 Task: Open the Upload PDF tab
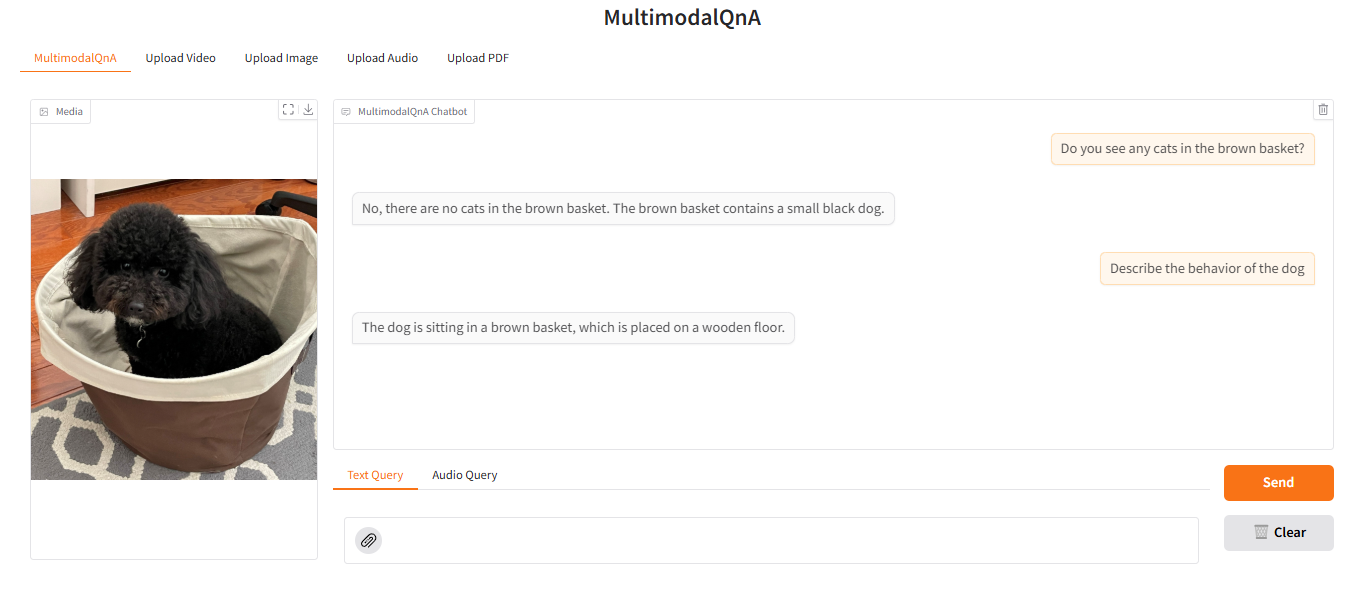[477, 57]
